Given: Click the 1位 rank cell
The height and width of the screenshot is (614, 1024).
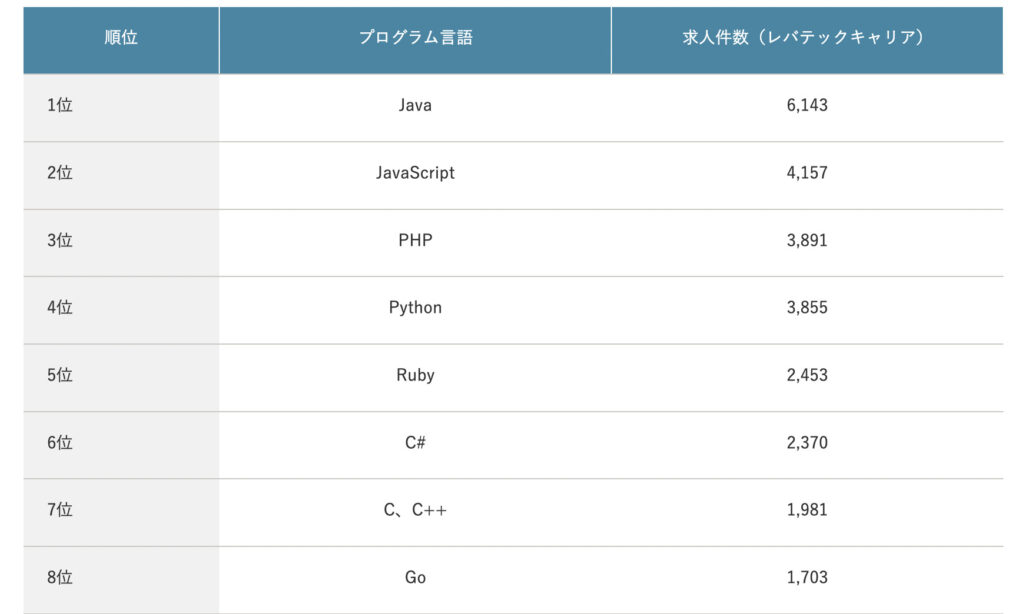Looking at the screenshot, I should pos(60,105).
